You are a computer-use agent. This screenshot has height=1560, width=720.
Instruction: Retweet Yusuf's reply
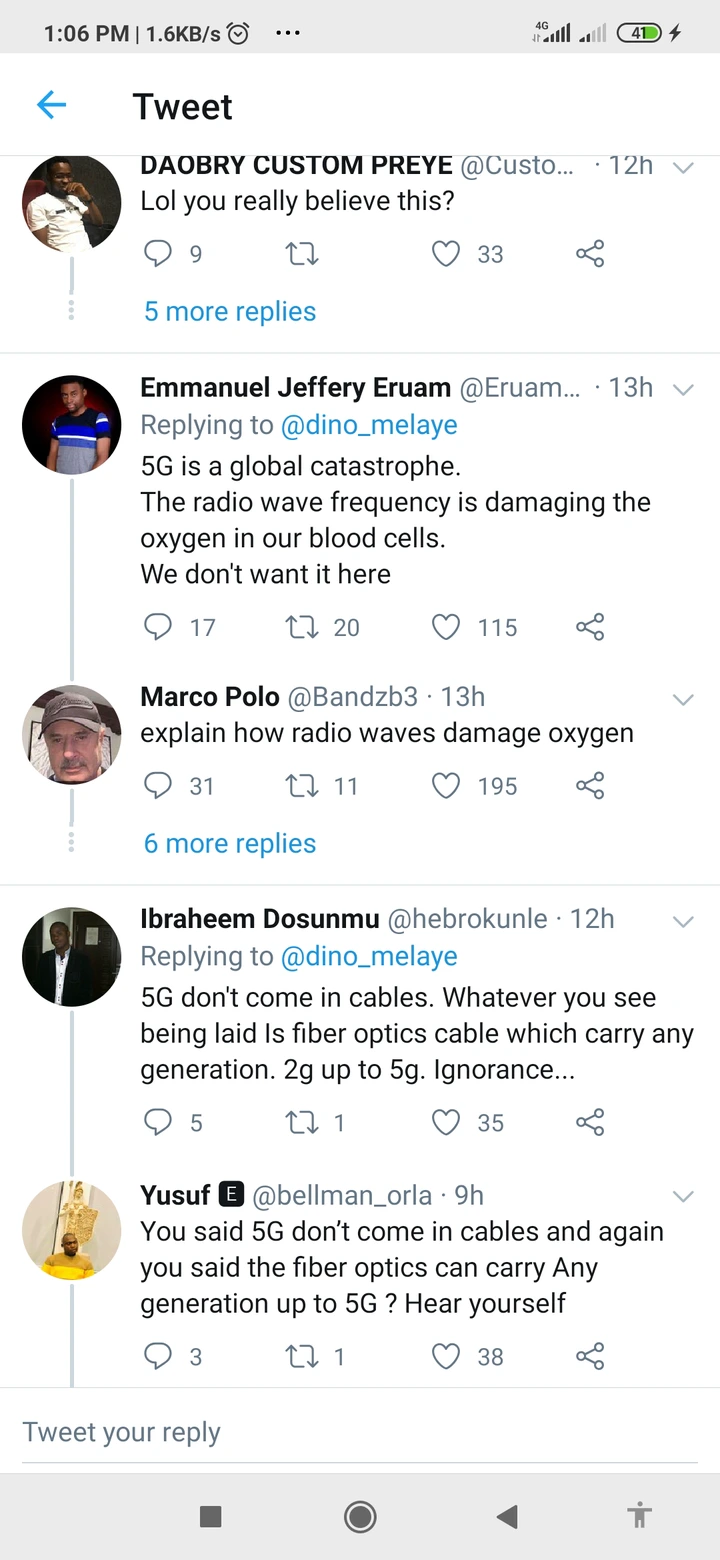click(300, 1357)
